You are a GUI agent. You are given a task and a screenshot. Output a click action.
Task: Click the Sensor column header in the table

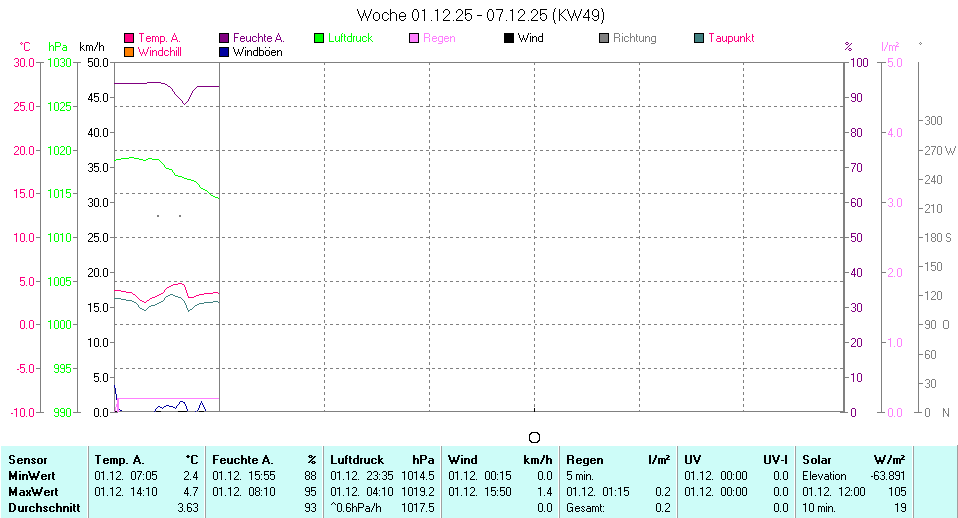[27, 459]
